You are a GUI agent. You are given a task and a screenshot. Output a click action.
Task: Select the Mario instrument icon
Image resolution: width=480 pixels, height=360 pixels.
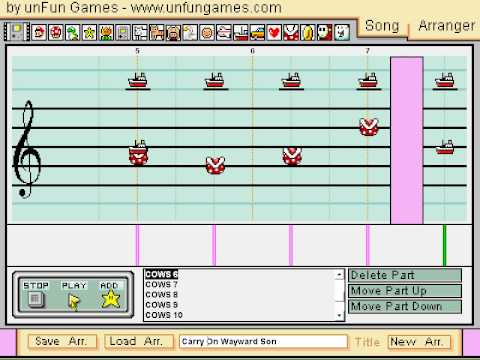point(39,33)
